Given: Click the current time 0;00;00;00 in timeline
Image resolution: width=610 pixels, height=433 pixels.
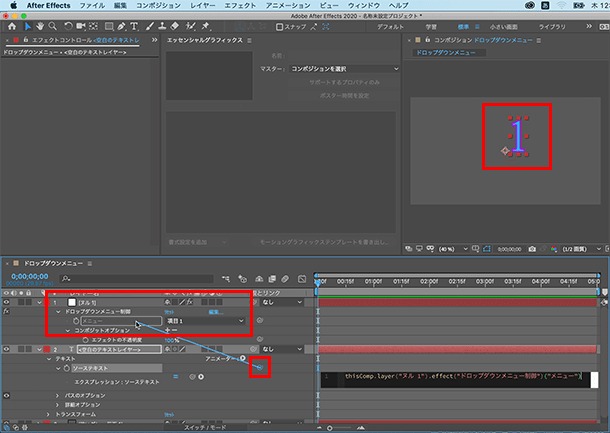Looking at the screenshot, I should click(x=30, y=276).
